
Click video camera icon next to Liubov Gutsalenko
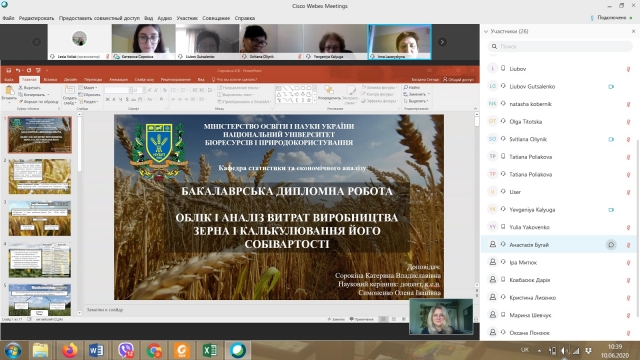point(611,87)
